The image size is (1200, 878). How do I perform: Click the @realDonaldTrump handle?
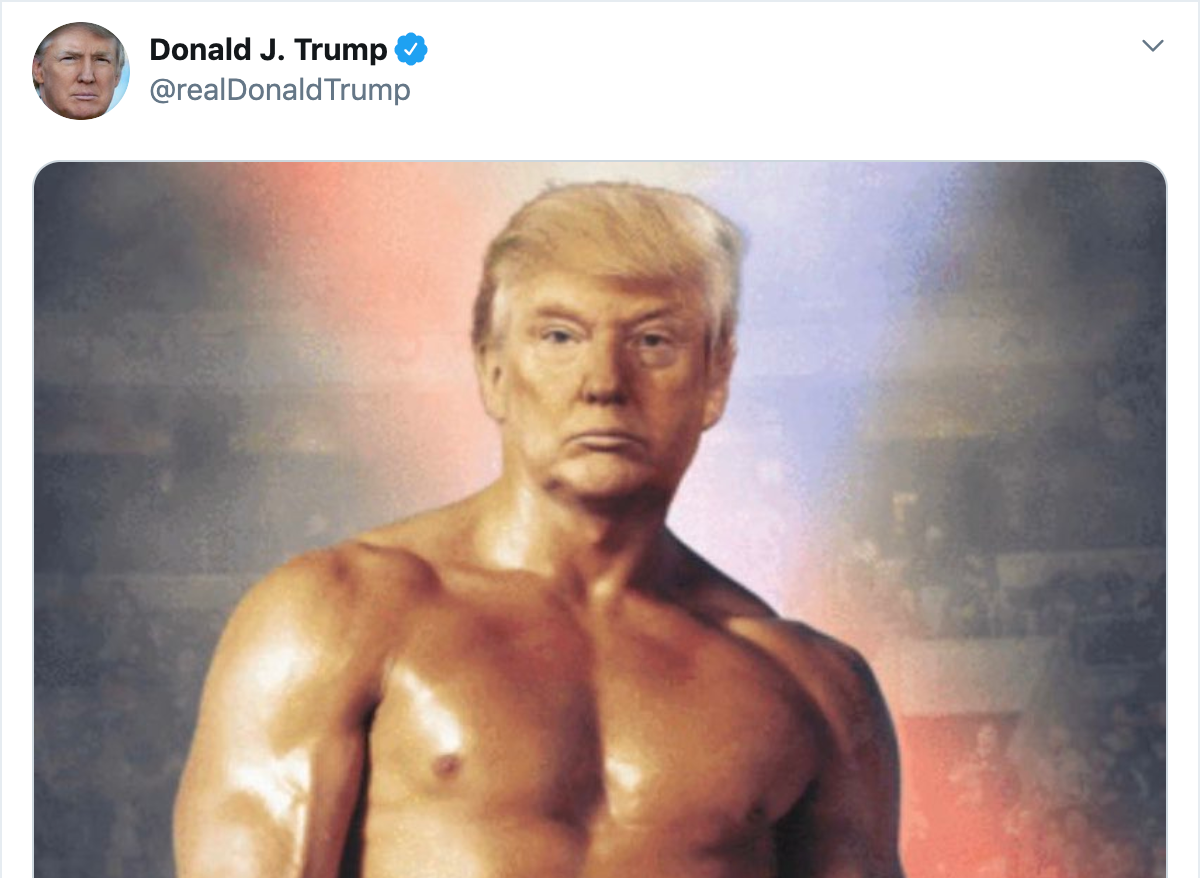tap(280, 90)
